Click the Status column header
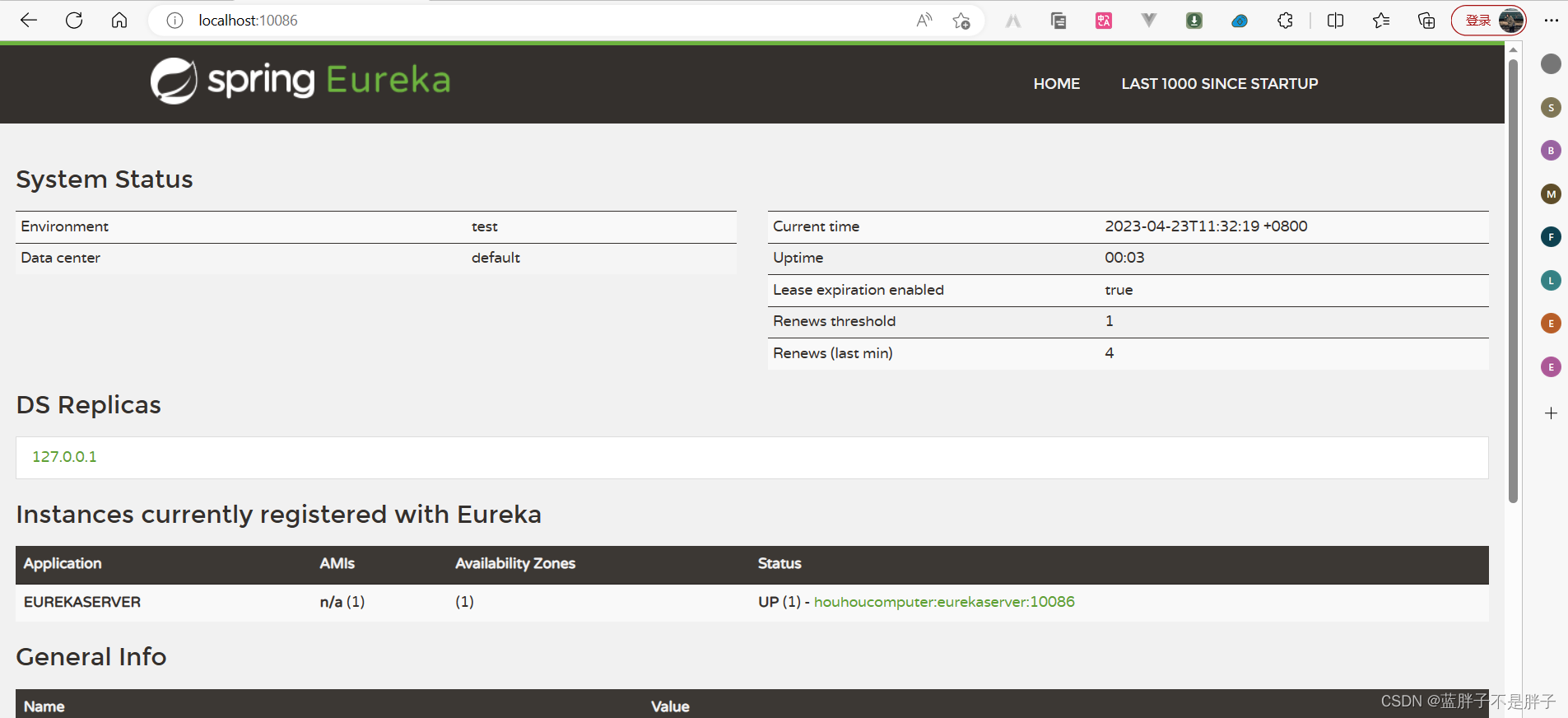1568x718 pixels. tap(779, 564)
